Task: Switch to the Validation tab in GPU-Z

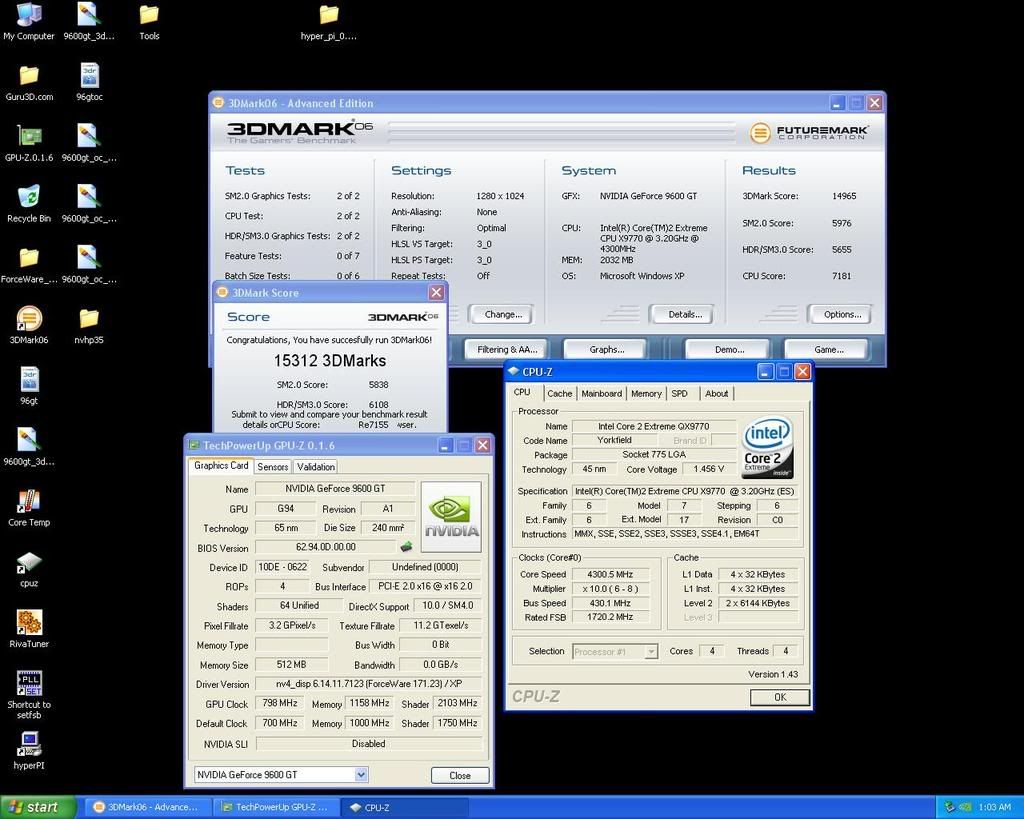Action: click(316, 466)
